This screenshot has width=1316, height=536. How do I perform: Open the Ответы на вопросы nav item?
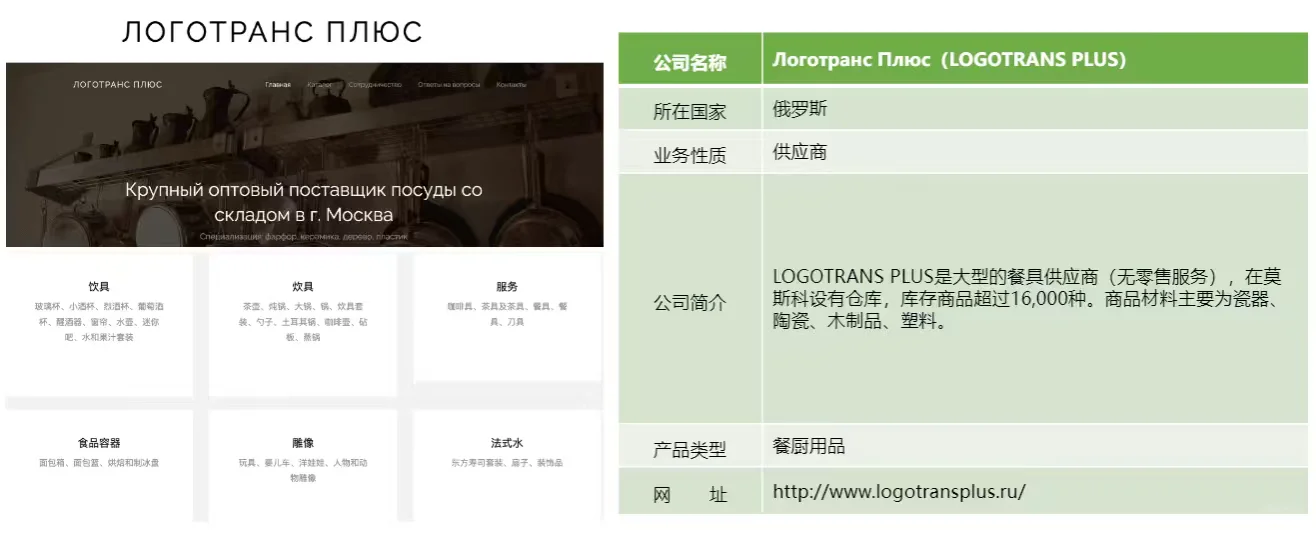pyautogui.click(x=449, y=85)
